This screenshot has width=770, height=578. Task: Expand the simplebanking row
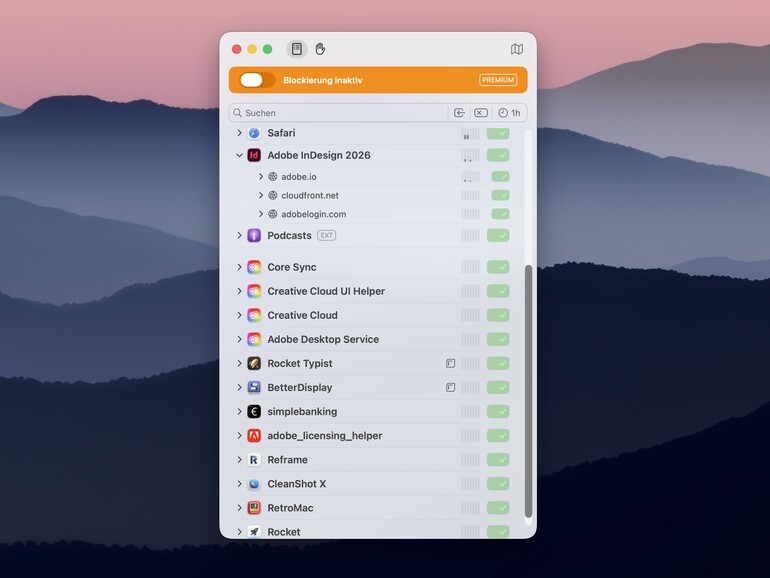(239, 412)
